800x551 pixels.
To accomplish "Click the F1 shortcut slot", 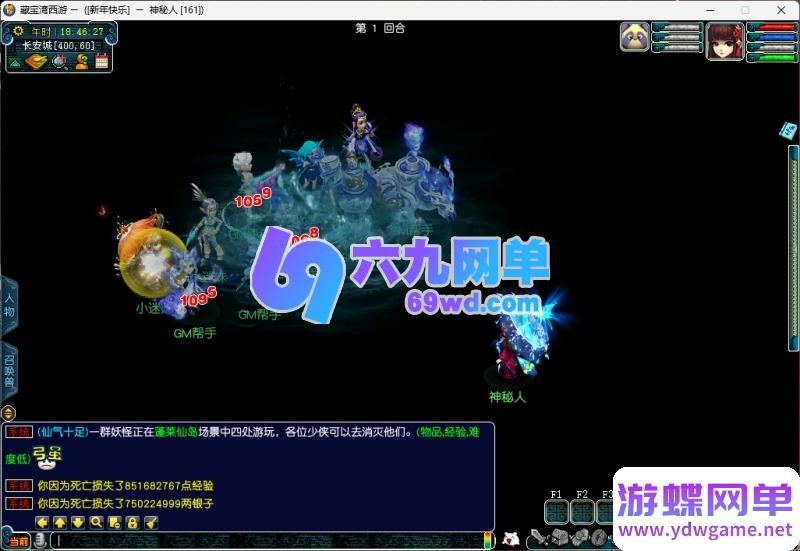I will click(x=556, y=512).
